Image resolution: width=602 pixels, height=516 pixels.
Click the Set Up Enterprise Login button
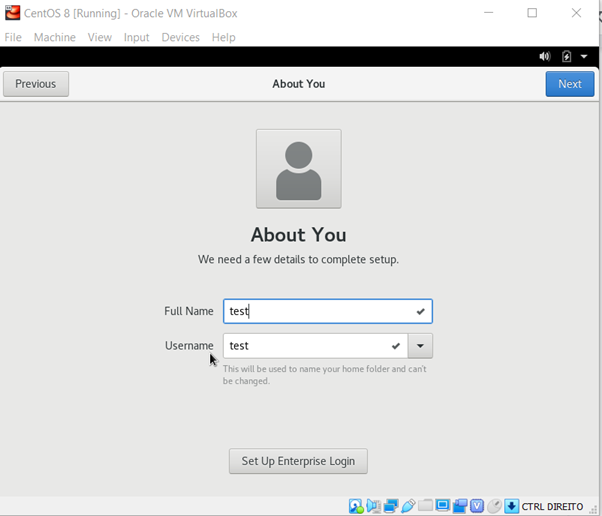(x=298, y=461)
